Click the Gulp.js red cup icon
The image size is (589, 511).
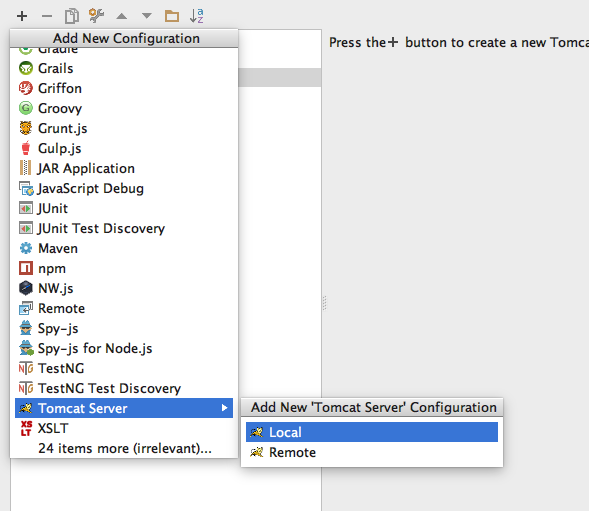26,148
